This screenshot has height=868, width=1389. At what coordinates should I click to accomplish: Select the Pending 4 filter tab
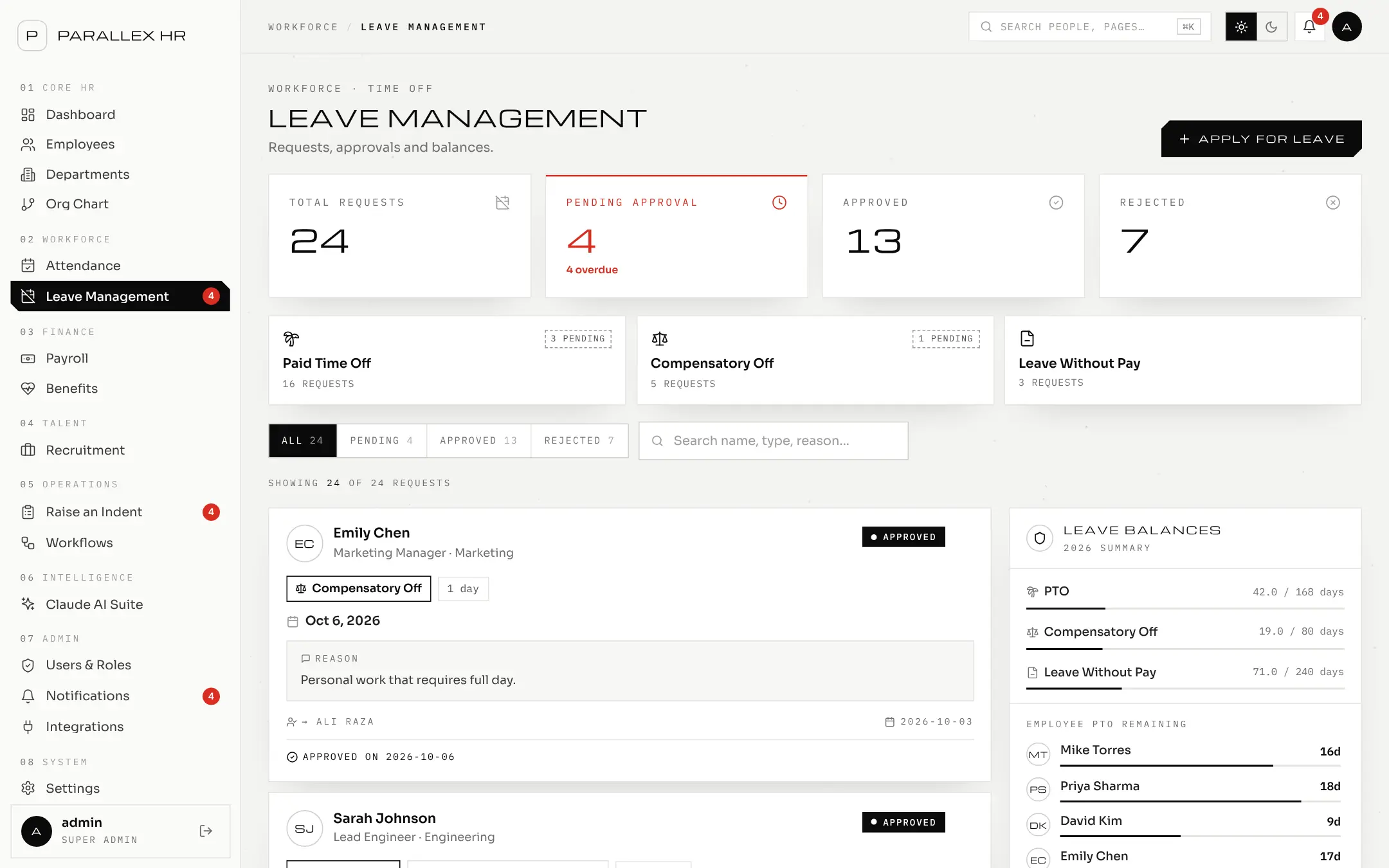(382, 440)
